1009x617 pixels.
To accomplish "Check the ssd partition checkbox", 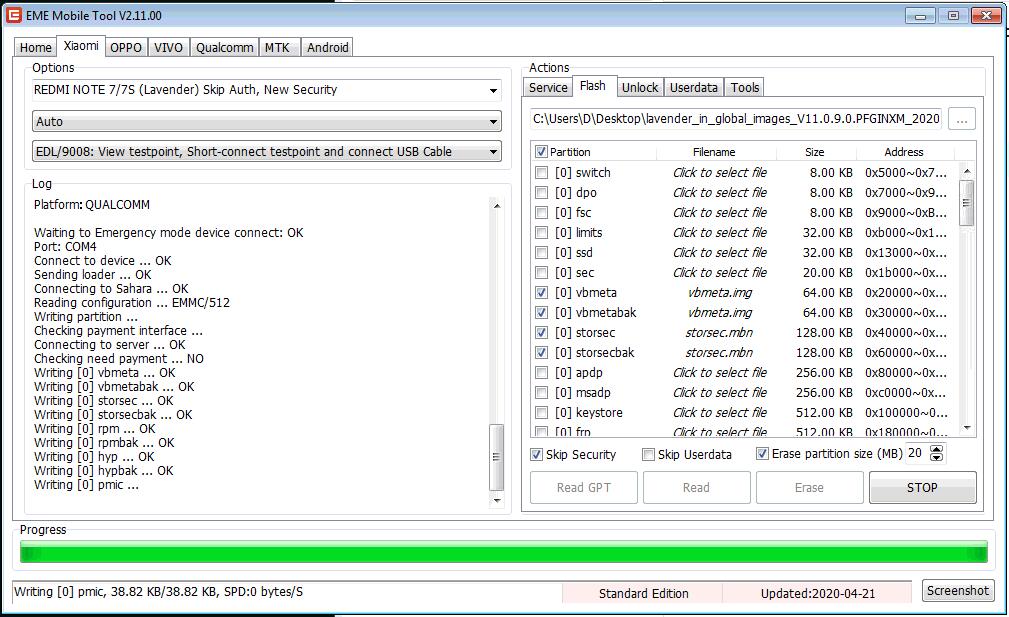I will click(x=542, y=252).
